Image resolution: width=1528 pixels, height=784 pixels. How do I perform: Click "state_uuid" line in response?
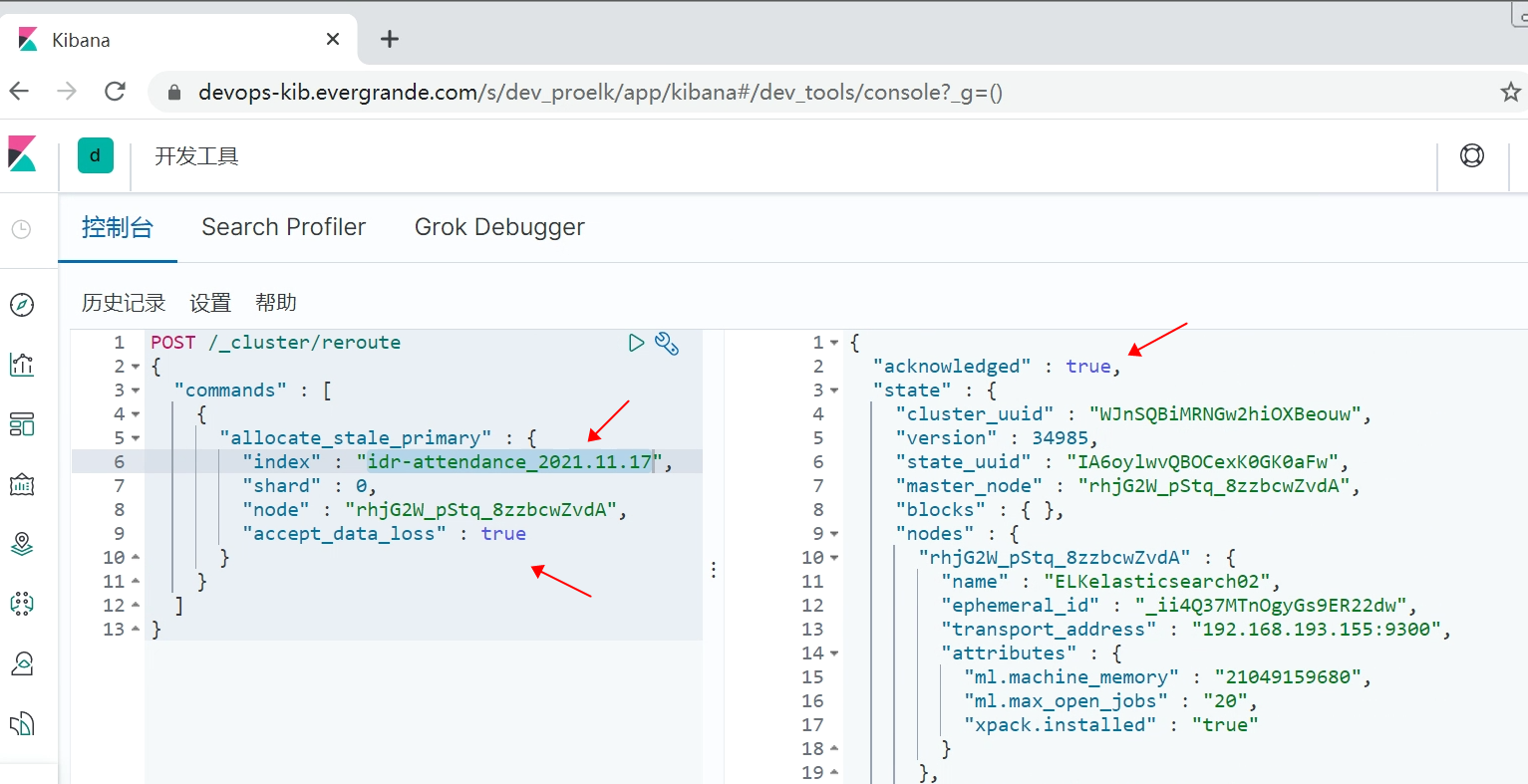coord(1122,462)
